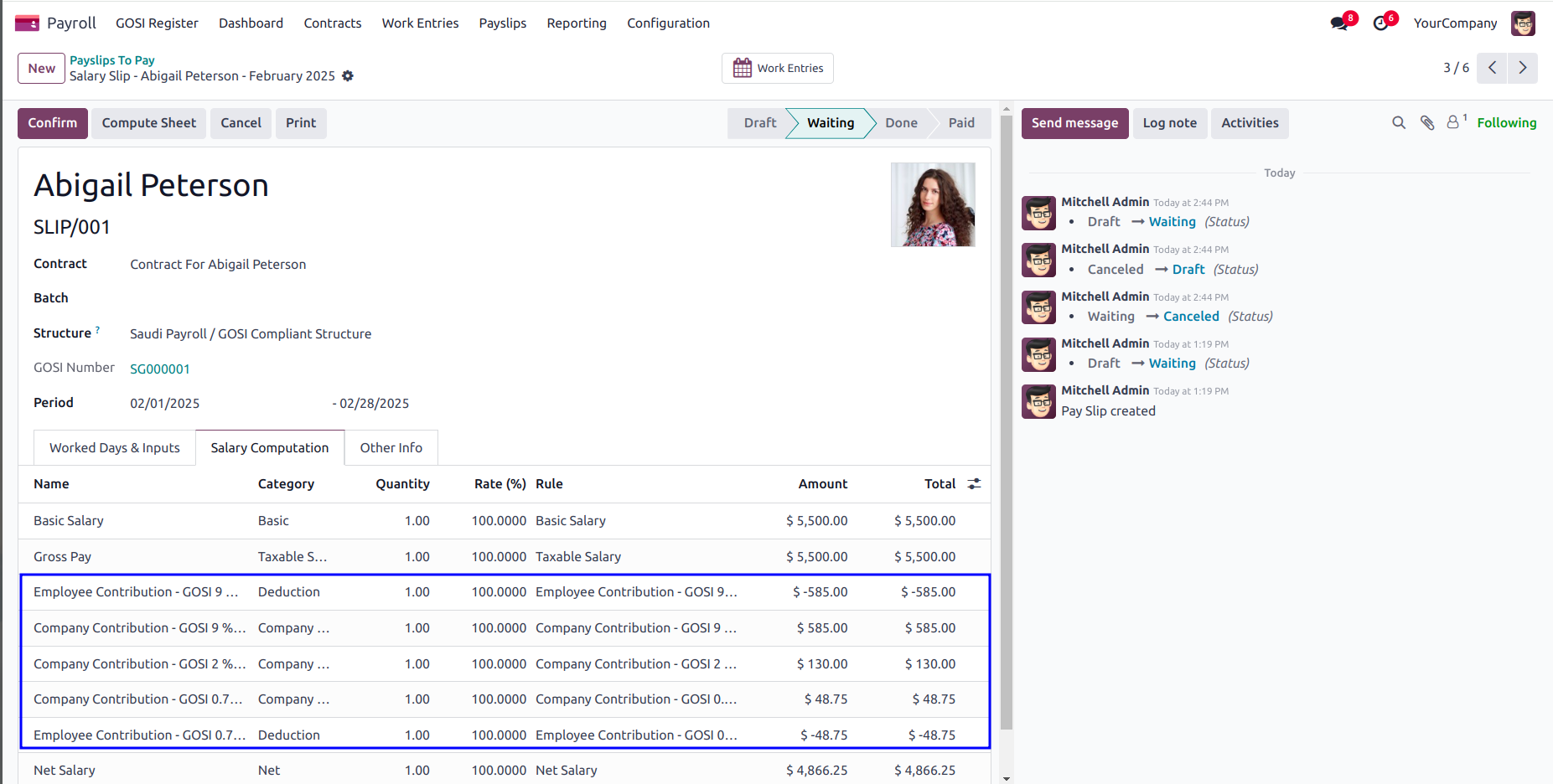Image resolution: width=1553 pixels, height=784 pixels.
Task: Open the conversations chat bubble icon
Action: 1339,23
